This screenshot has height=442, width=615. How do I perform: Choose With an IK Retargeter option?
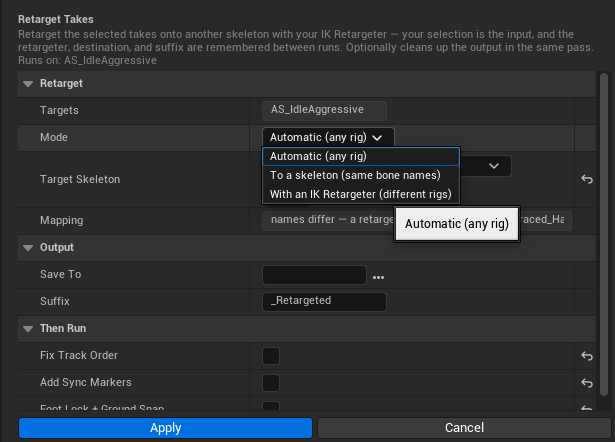coord(360,194)
